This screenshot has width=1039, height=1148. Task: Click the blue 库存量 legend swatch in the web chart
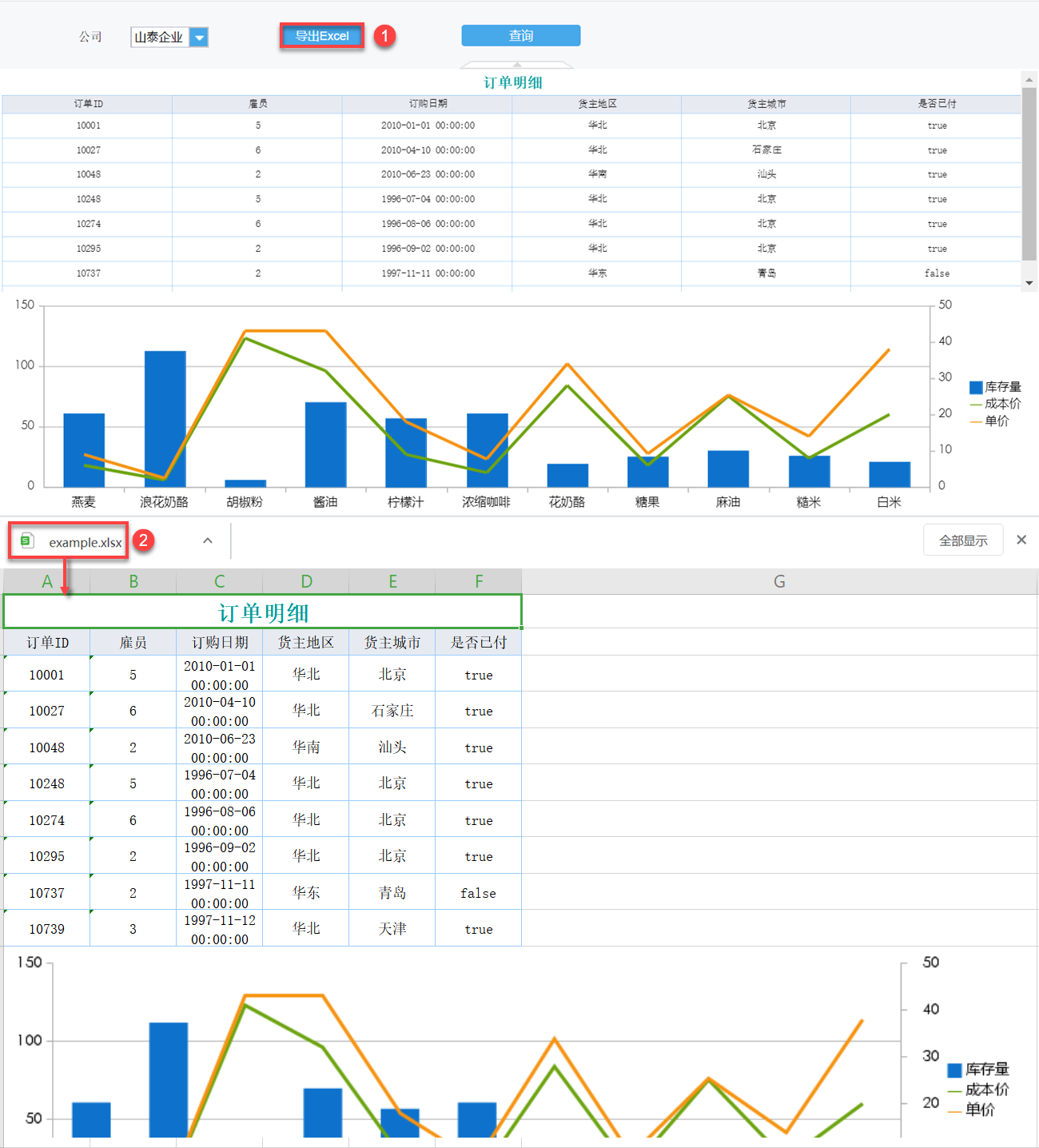point(976,387)
